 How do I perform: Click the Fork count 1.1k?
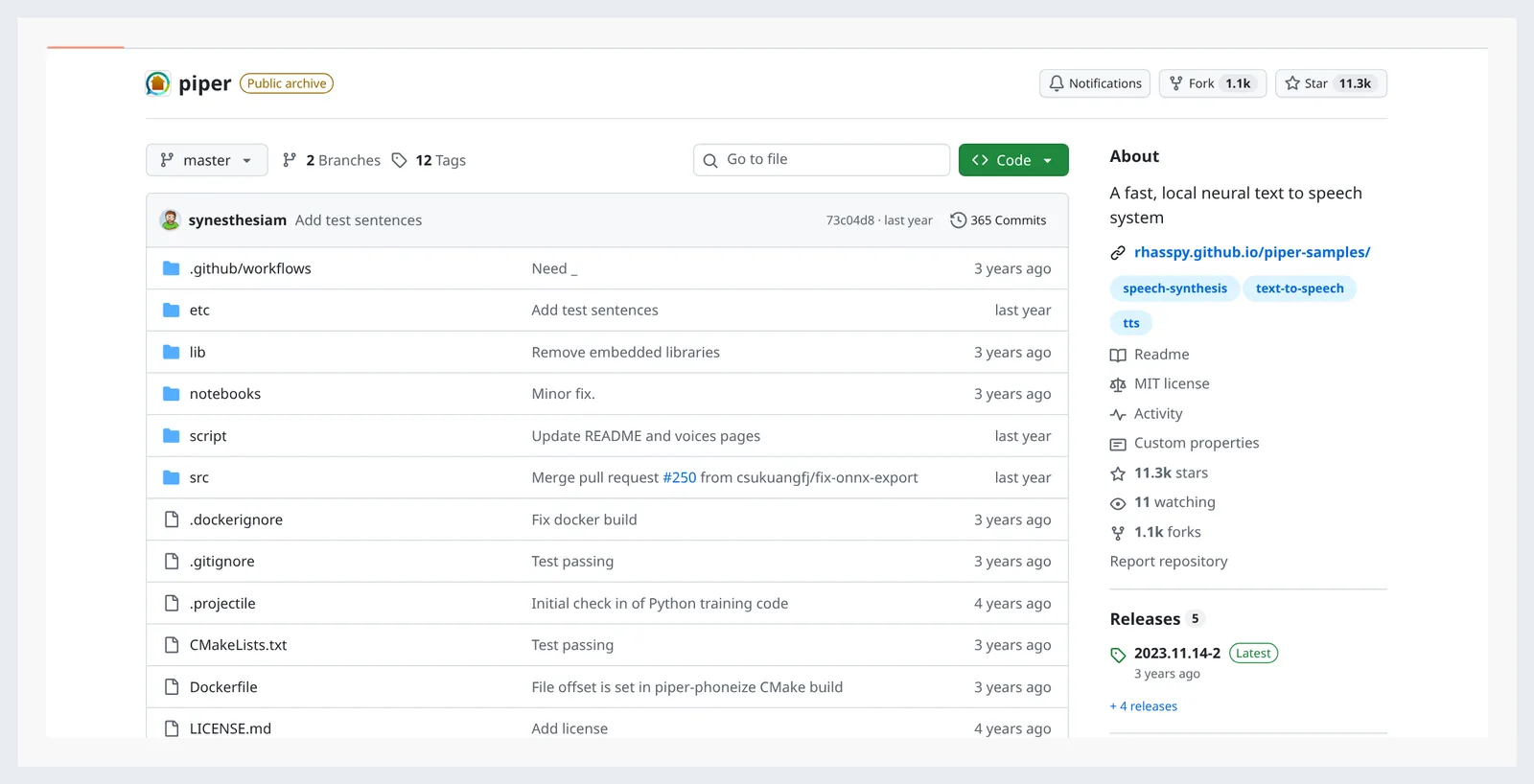tap(1238, 83)
